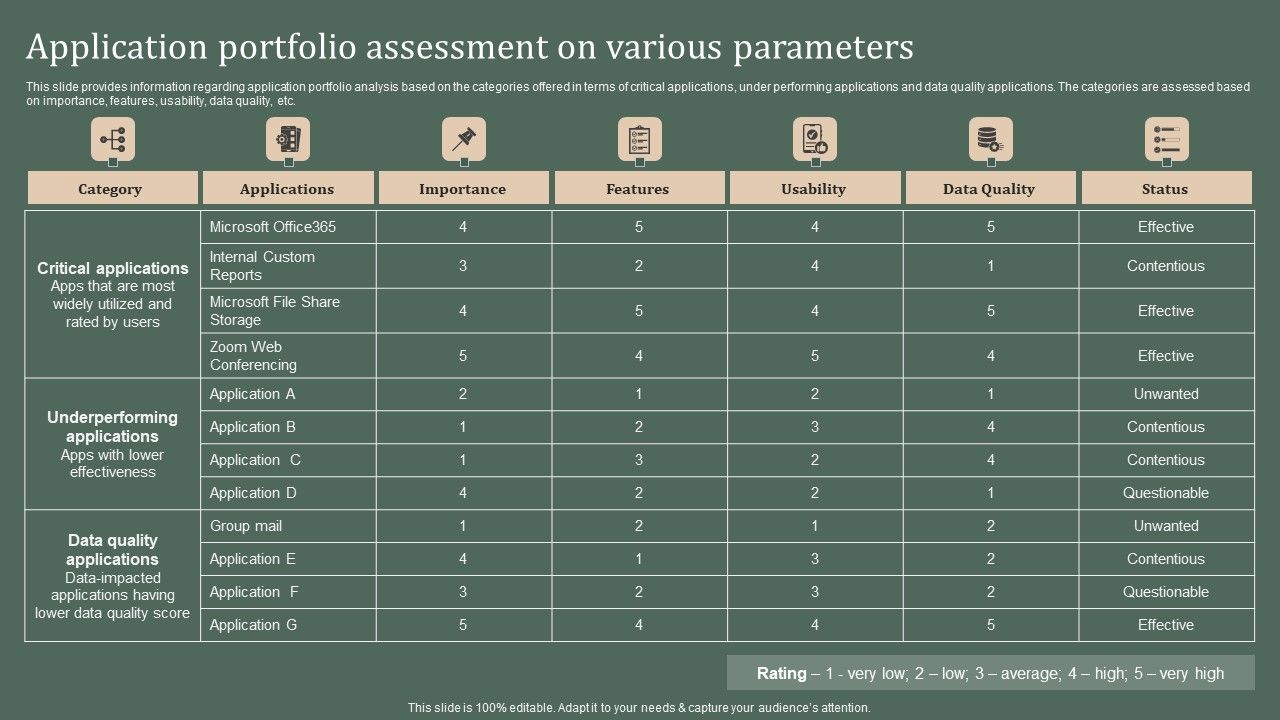Click the checklist clipboard icon above Features
Viewport: 1280px width, 720px height.
pos(639,139)
